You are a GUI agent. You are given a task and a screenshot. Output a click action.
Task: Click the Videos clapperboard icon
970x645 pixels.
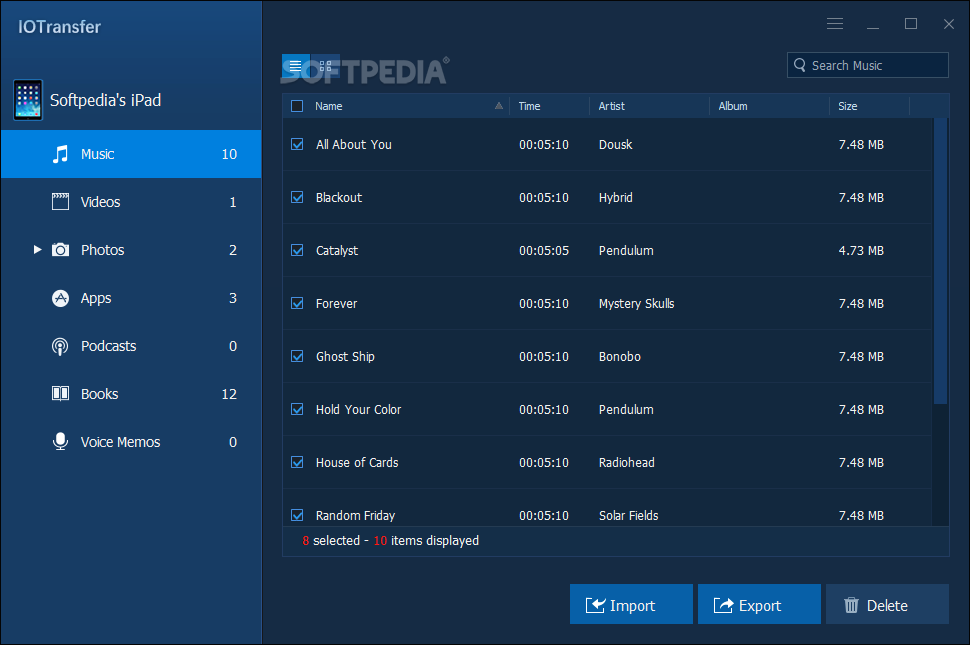click(x=60, y=202)
